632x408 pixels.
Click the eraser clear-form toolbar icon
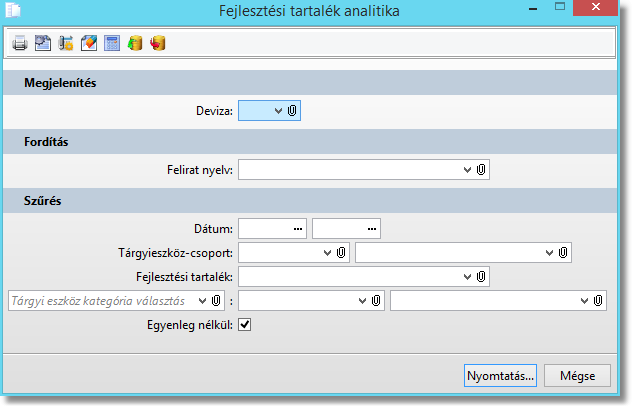click(x=89, y=43)
